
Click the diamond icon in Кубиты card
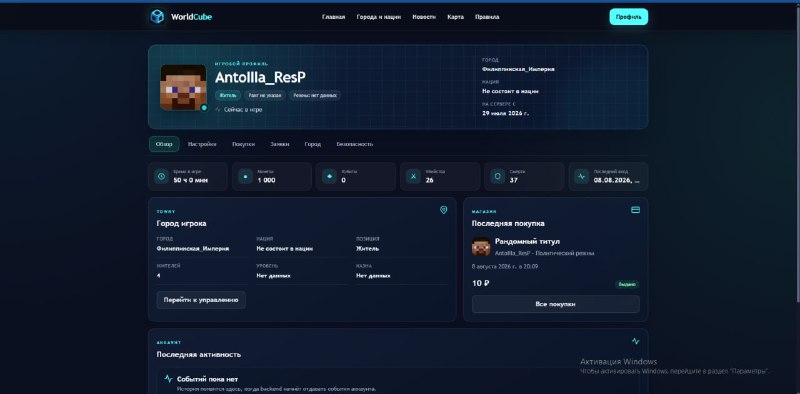point(329,177)
